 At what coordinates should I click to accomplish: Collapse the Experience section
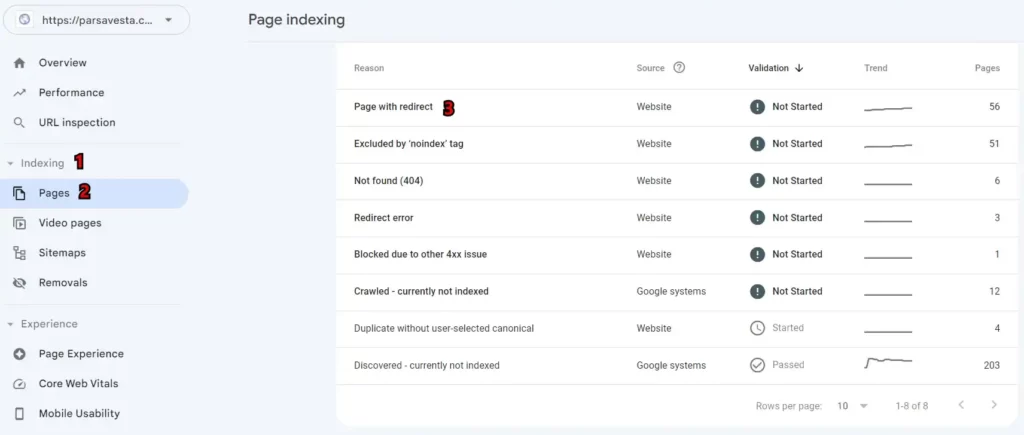coord(10,324)
